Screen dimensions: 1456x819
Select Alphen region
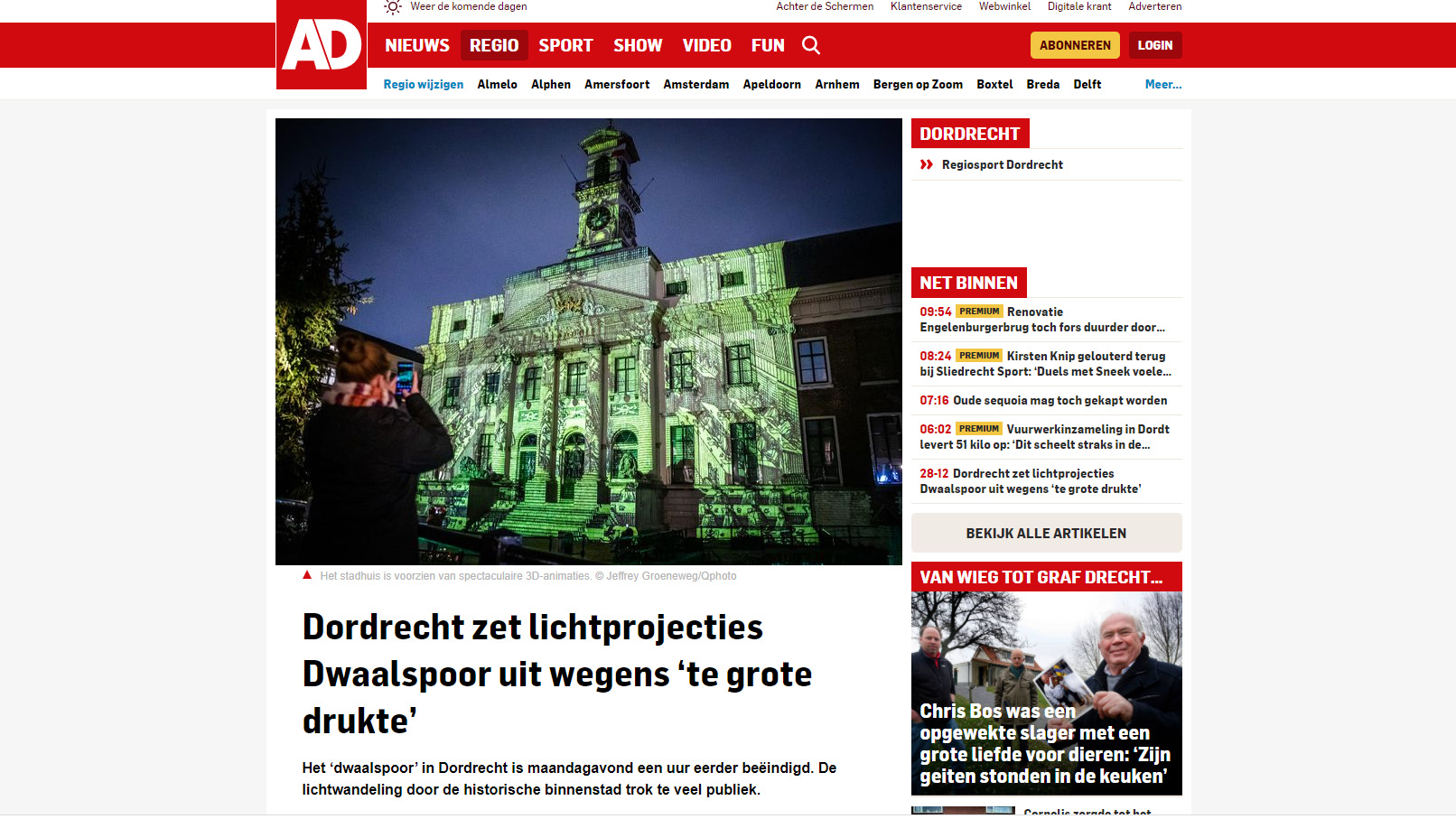(x=551, y=84)
